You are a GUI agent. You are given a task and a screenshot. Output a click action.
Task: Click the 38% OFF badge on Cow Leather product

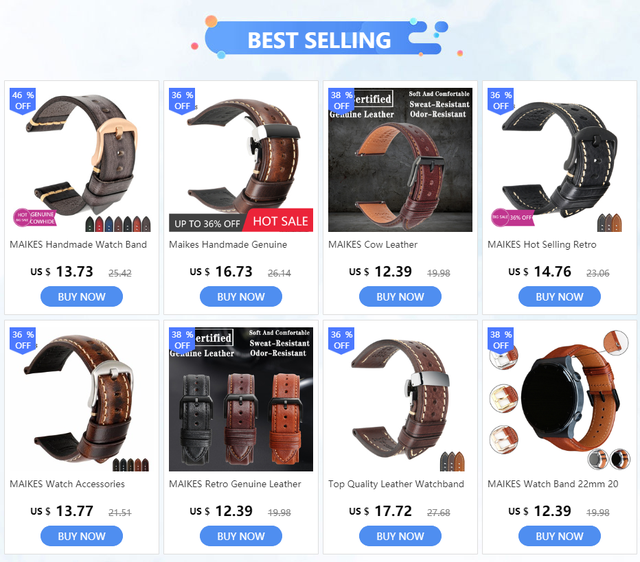tap(341, 101)
